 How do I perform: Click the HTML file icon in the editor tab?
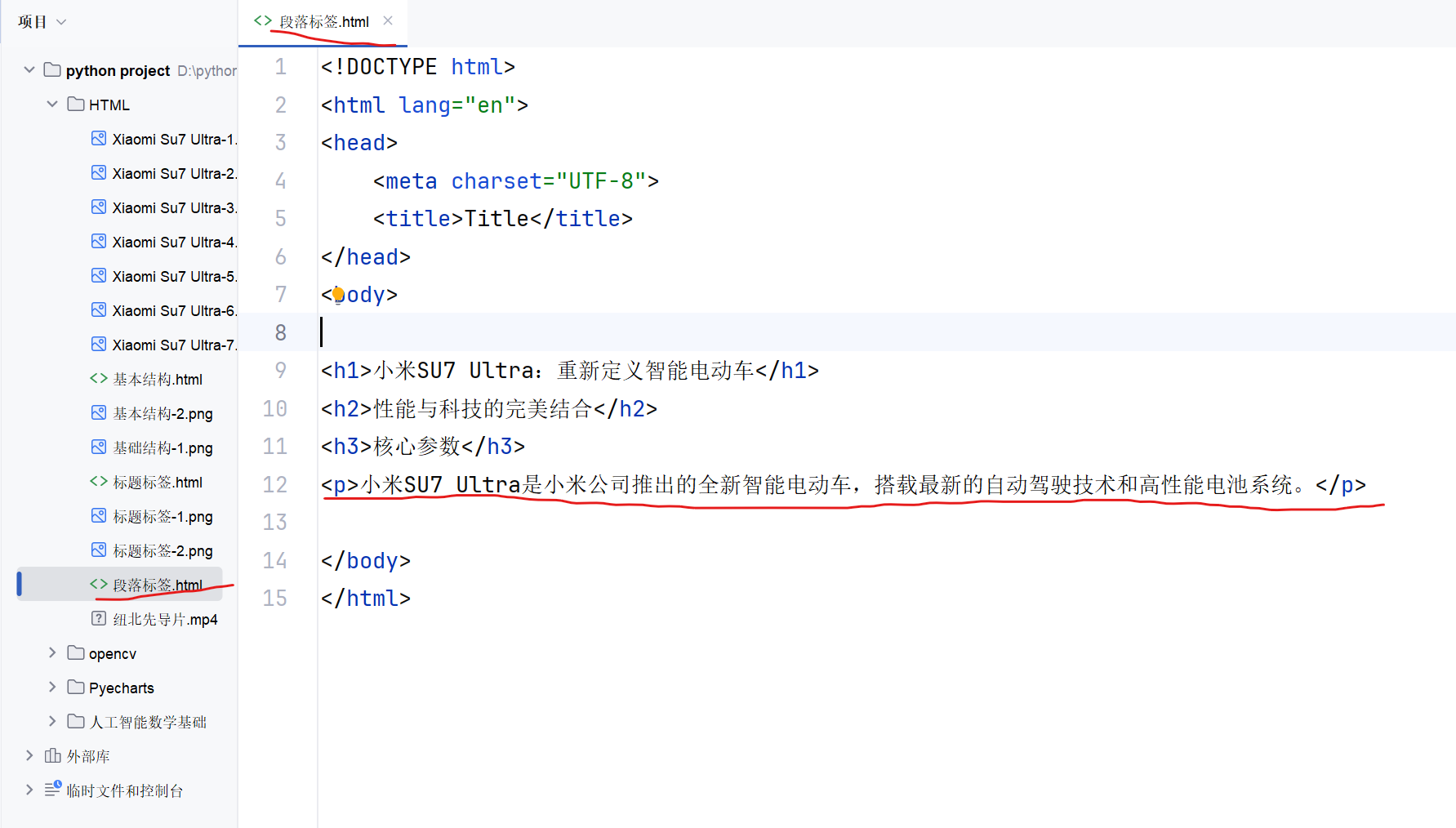pos(262,21)
